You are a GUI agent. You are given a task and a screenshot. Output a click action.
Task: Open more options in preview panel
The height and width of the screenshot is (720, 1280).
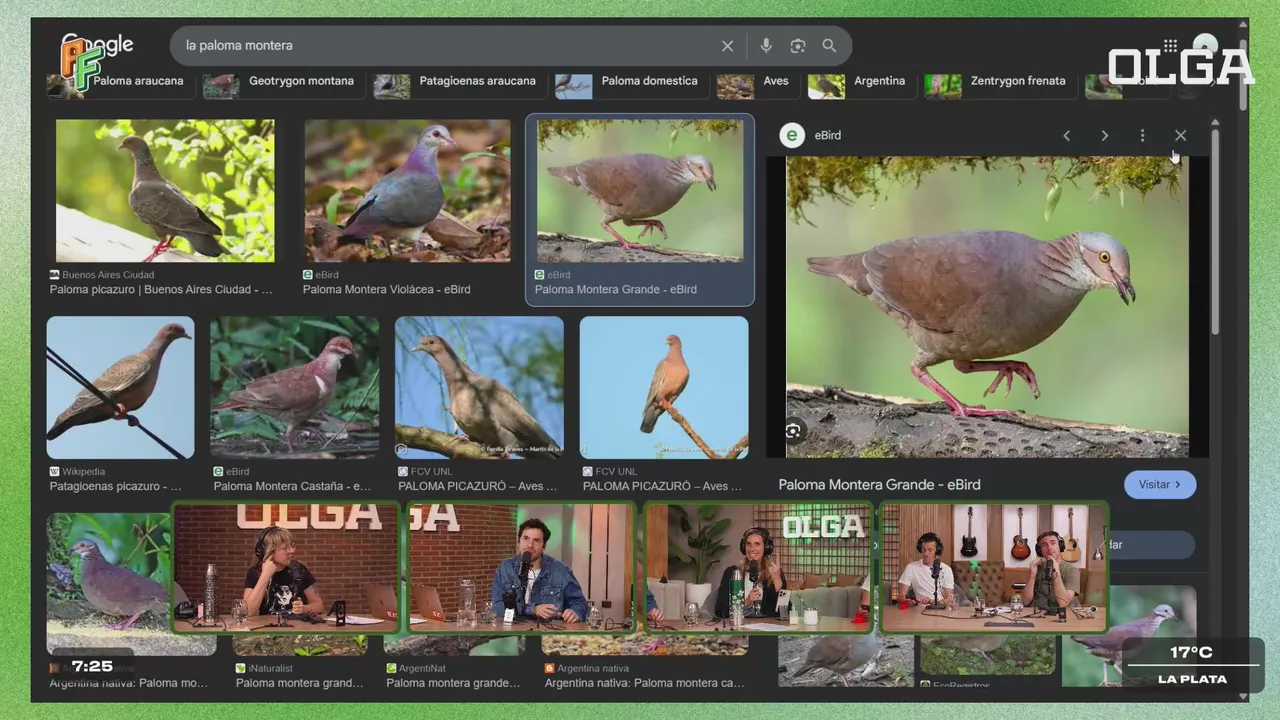[x=1142, y=135]
